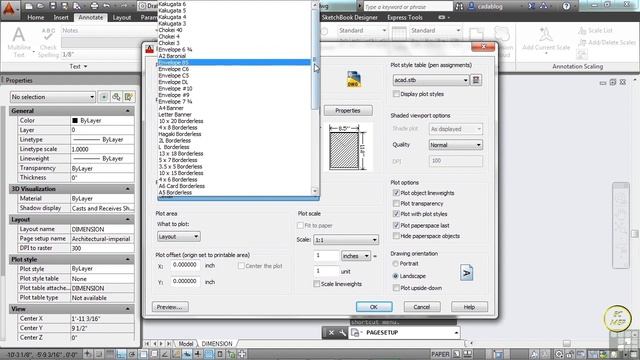Viewport: 640px width, 360px height.
Task: Click the Save icon in quick access toolbar
Action: (53, 6)
